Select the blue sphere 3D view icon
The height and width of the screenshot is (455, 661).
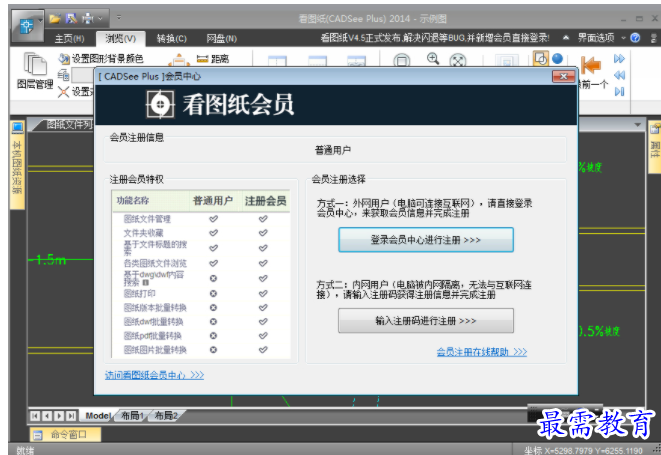coord(557,58)
